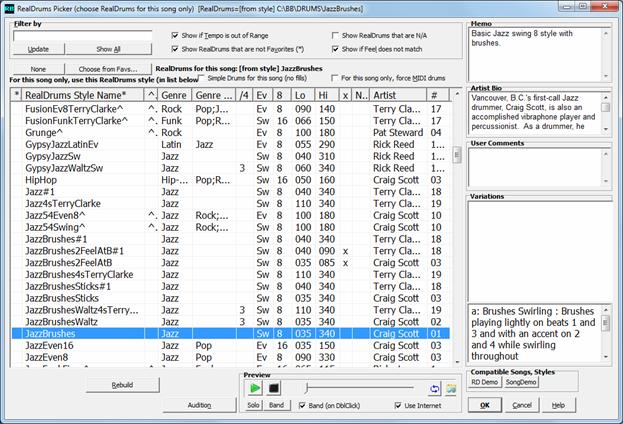This screenshot has width=623, height=424.
Task: Open Choose from Favs
Action: (x=108, y=69)
